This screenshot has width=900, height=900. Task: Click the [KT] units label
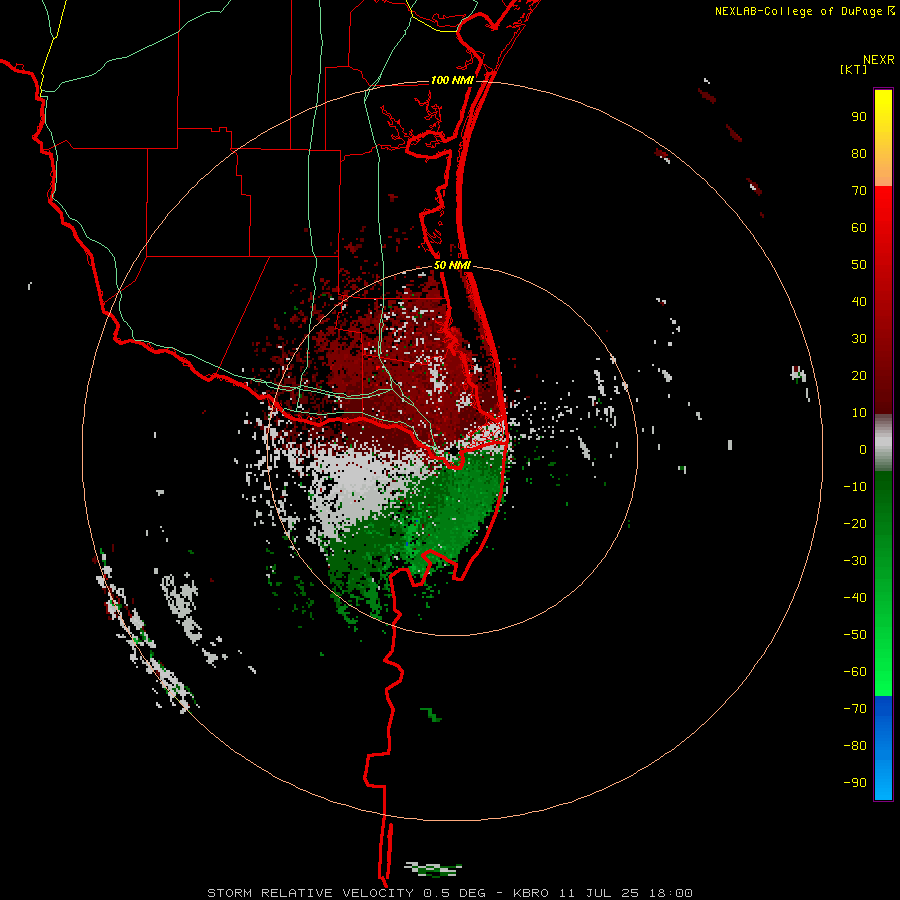(x=854, y=69)
